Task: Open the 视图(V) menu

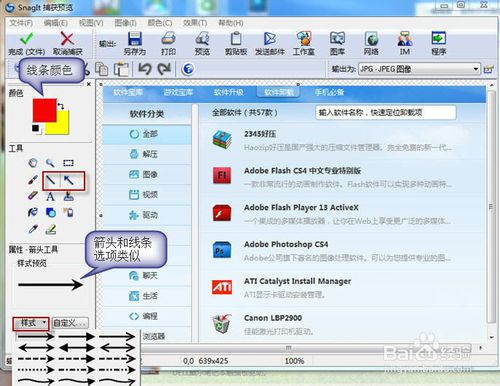Action: 91,23
